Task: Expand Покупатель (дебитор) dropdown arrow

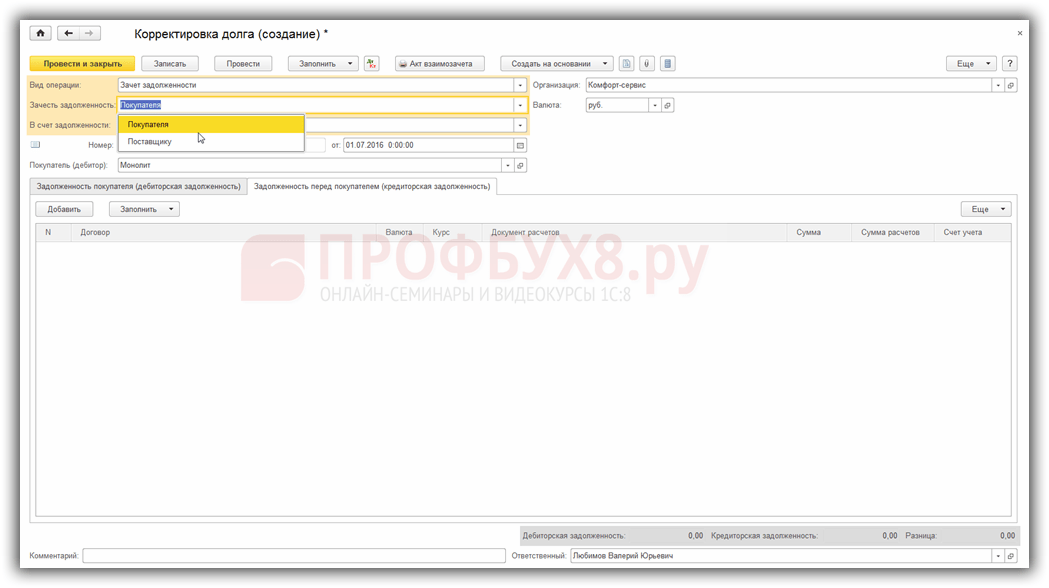Action: click(x=508, y=165)
